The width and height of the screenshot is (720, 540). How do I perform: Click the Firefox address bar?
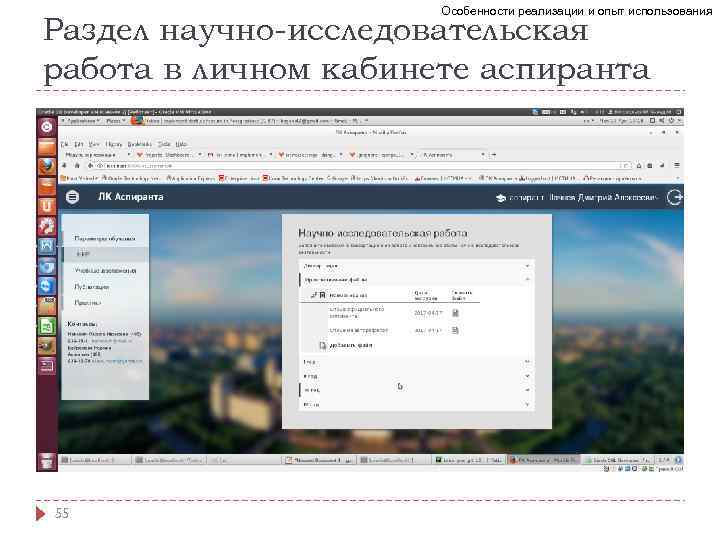click(358, 166)
